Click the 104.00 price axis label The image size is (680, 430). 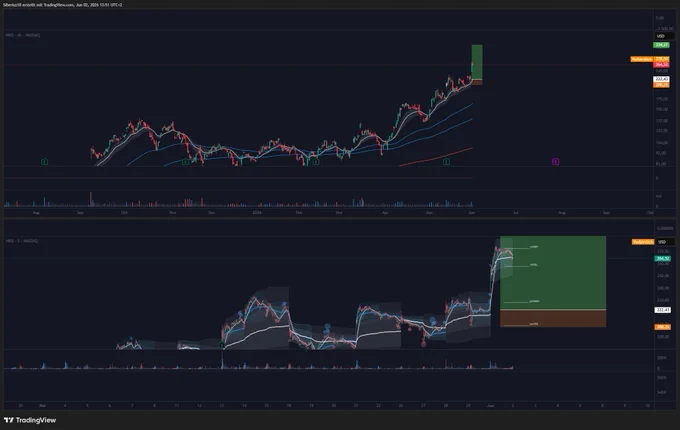[x=661, y=143]
